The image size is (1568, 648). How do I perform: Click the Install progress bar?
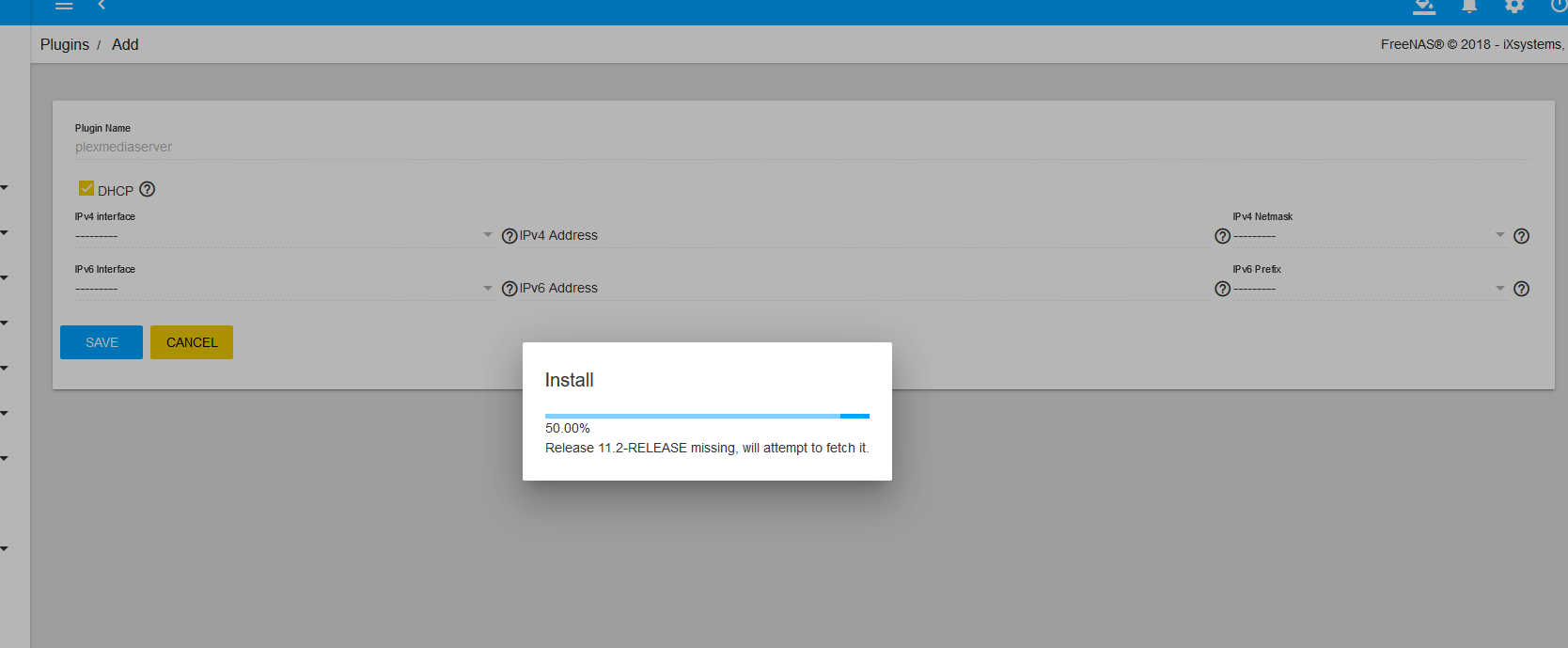click(x=707, y=416)
